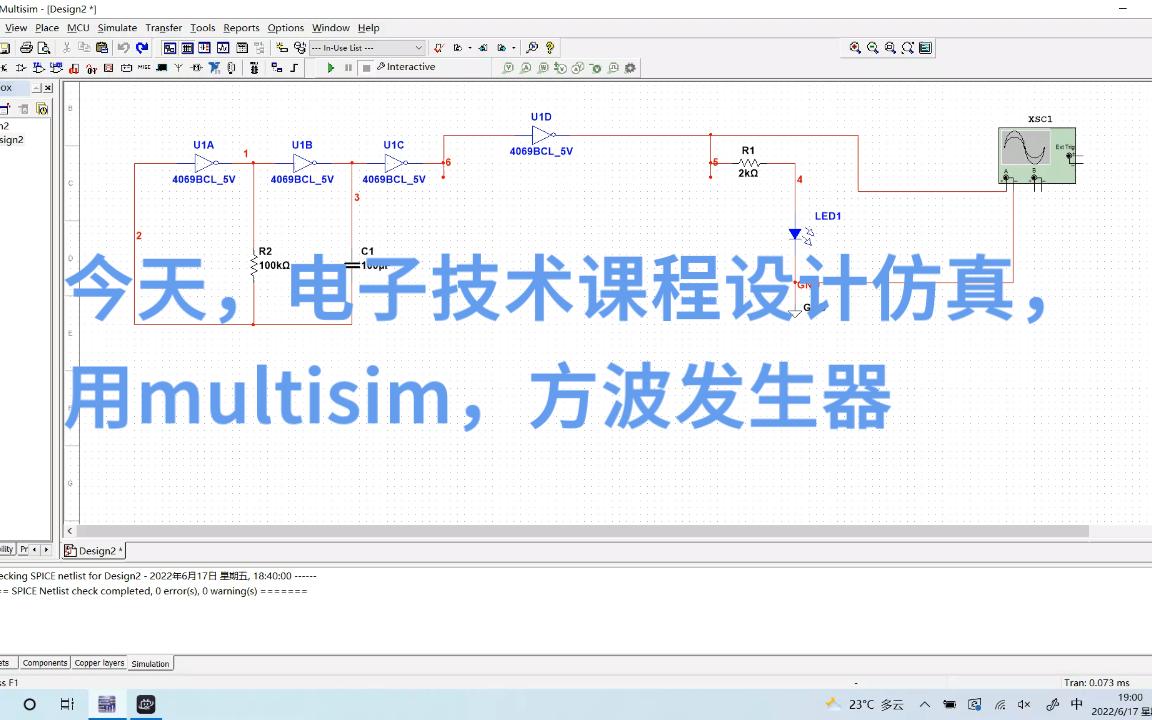This screenshot has height=720, width=1152.
Task: Switch to the Components tab
Action: click(x=45, y=663)
